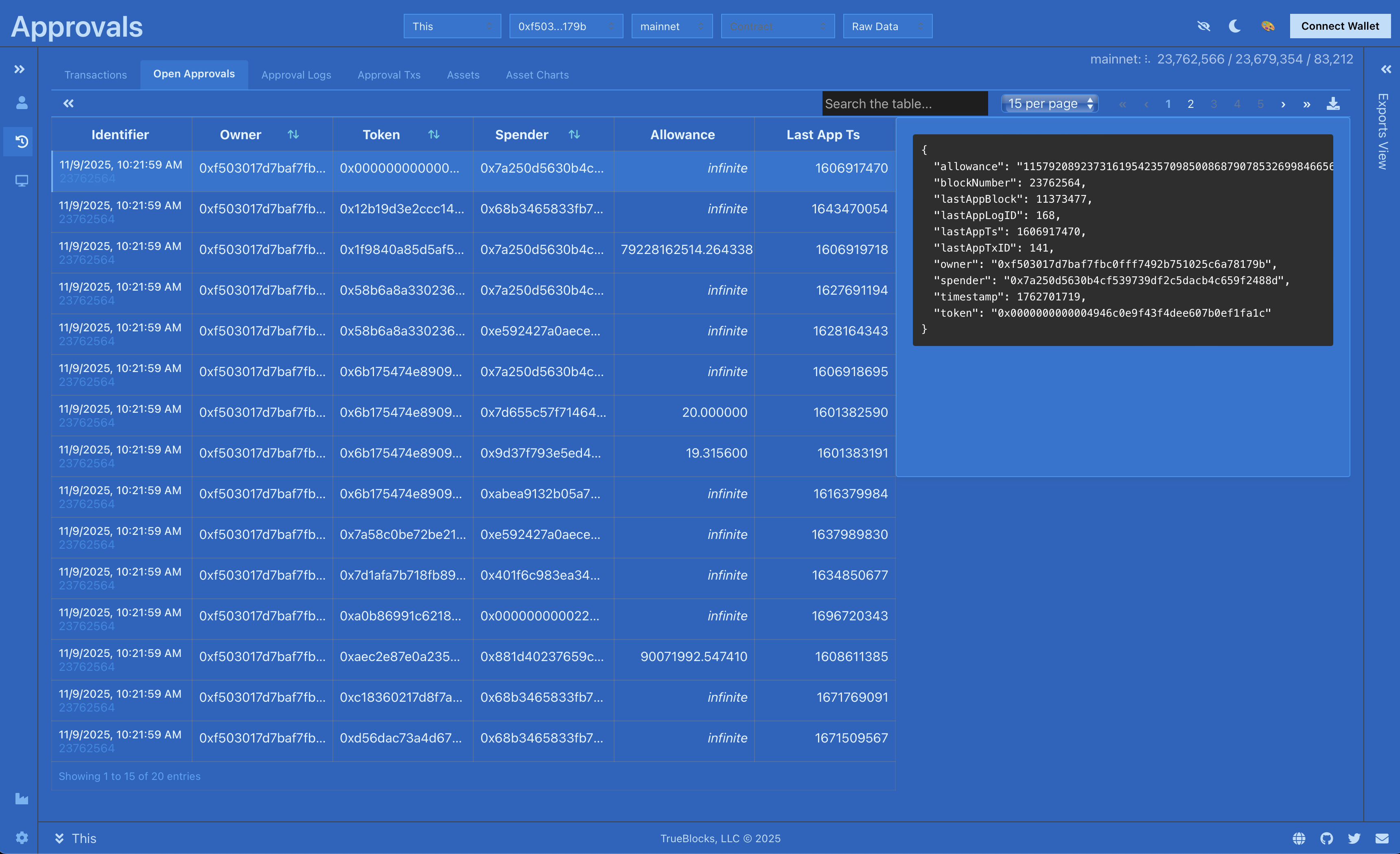Open the user profile sidebar icon

click(x=22, y=103)
